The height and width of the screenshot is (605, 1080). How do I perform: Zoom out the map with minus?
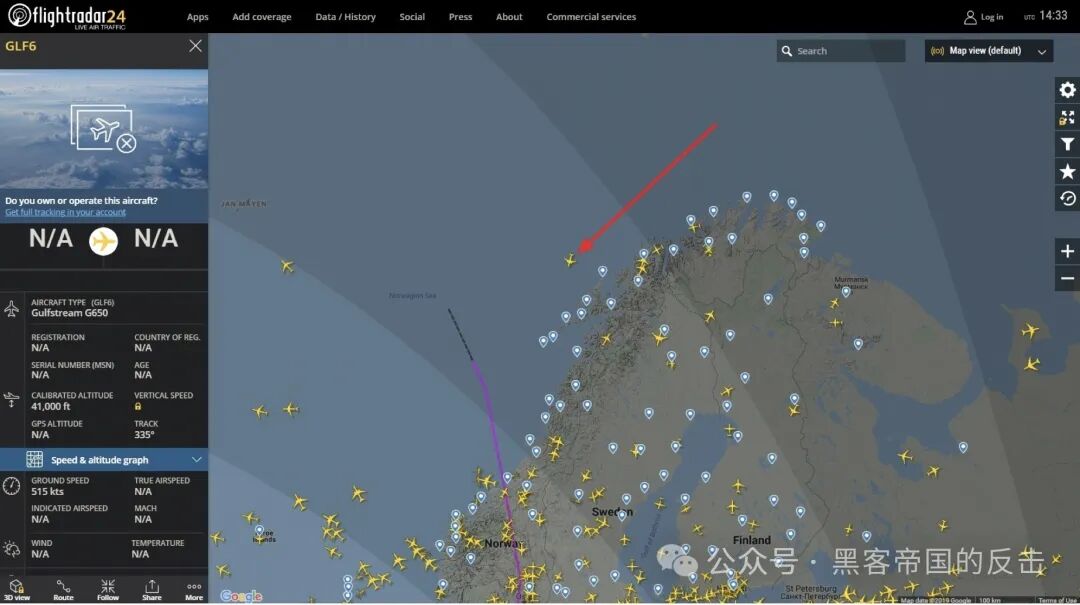[1067, 278]
